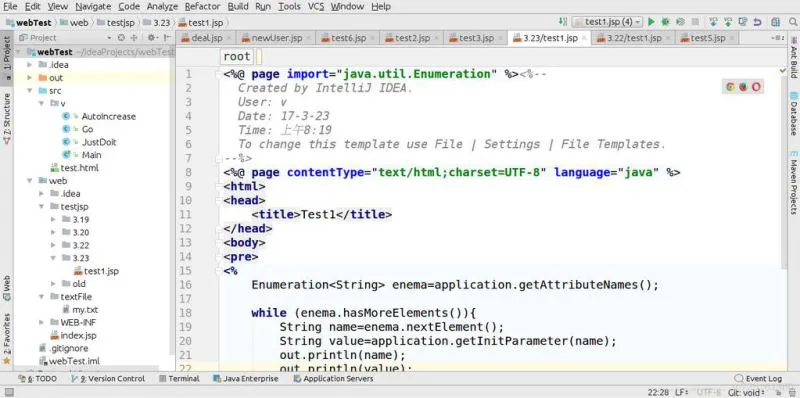Open page in Opera browser icon
The width and height of the screenshot is (800, 398).
tap(756, 87)
